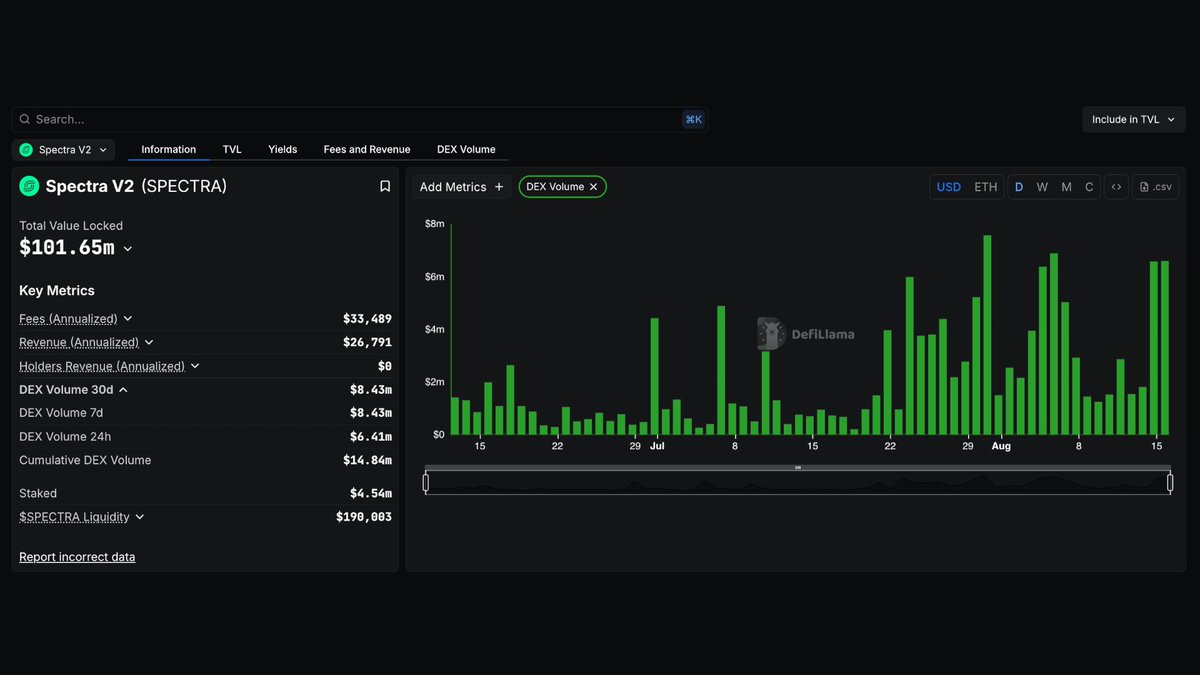This screenshot has height=675, width=1200.
Task: Click Add Metrics button
Action: [462, 187]
